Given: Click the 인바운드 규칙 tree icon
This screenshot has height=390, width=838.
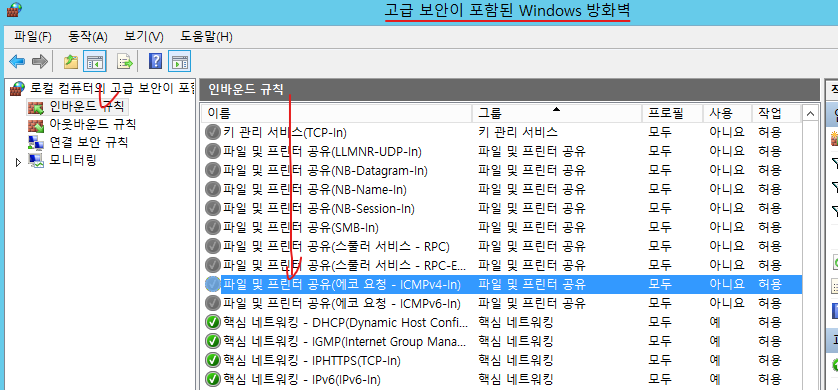Looking at the screenshot, I should coord(36,106).
